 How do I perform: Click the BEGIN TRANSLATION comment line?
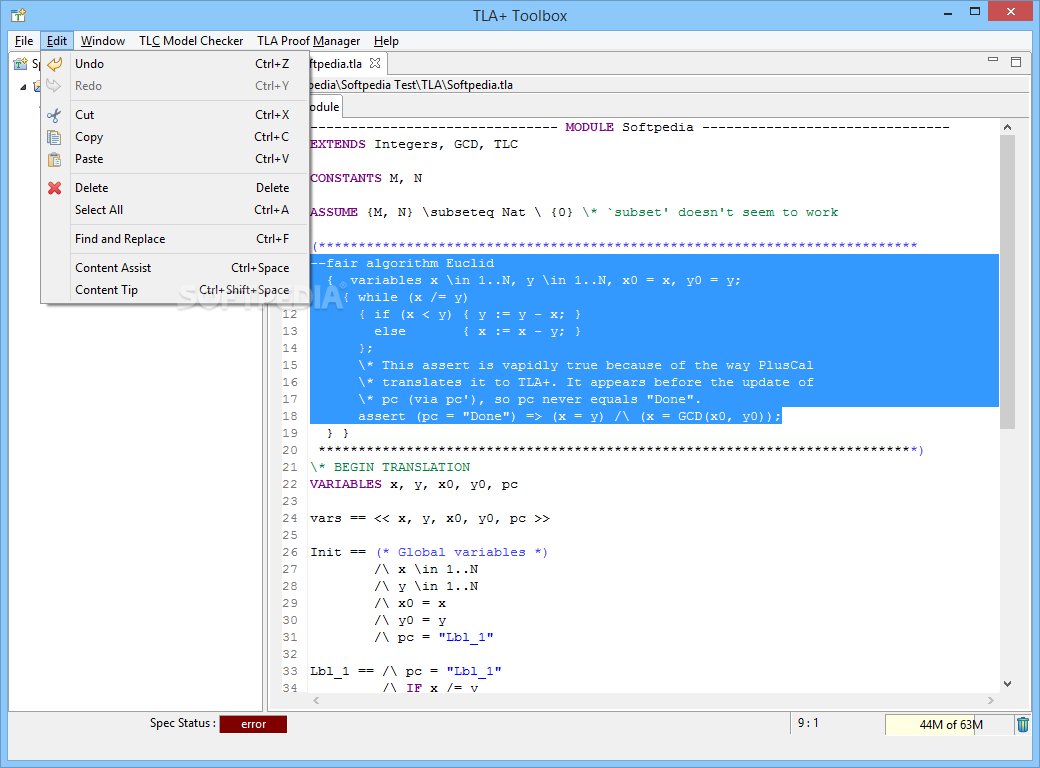click(x=390, y=467)
